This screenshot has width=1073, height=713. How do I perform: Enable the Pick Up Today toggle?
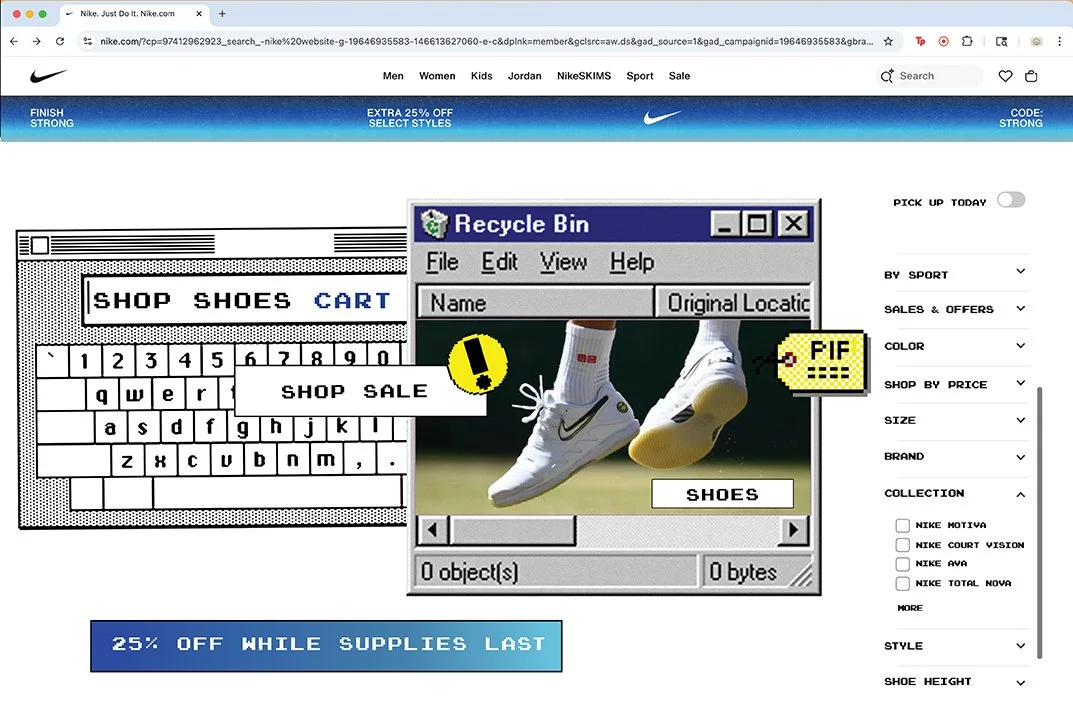(1011, 199)
